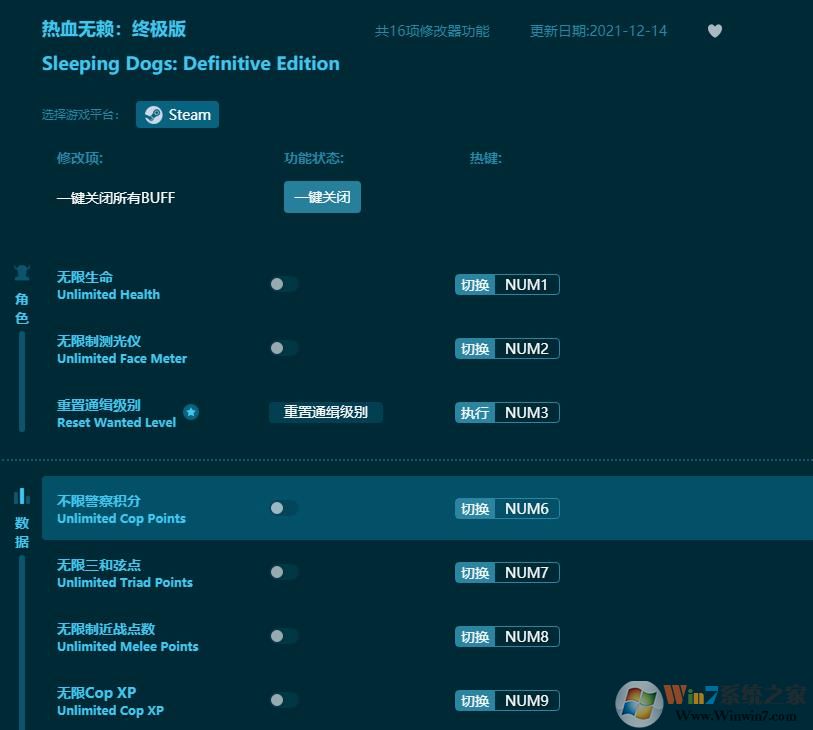Enable Unlimited Cop Points switch
Screen dimensions: 813x730
[284, 508]
